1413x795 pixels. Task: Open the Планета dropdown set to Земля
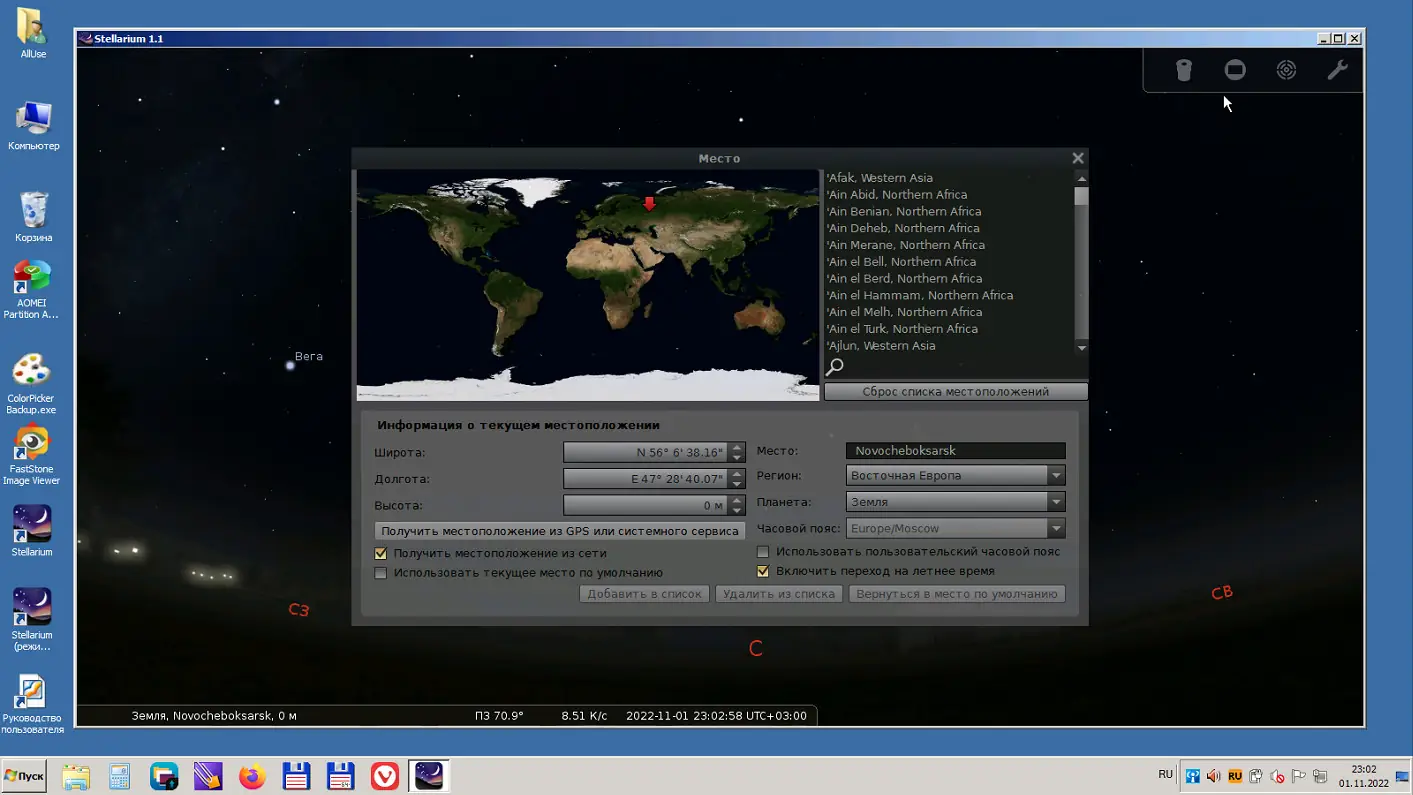tap(1055, 502)
